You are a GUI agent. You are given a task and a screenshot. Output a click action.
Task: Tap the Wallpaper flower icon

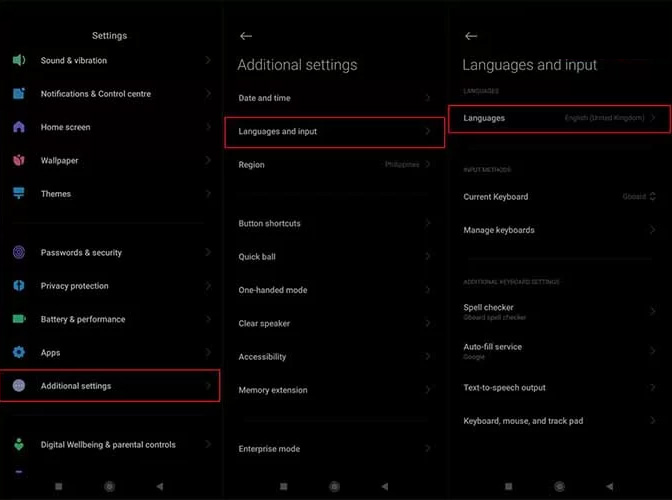tap(18, 160)
